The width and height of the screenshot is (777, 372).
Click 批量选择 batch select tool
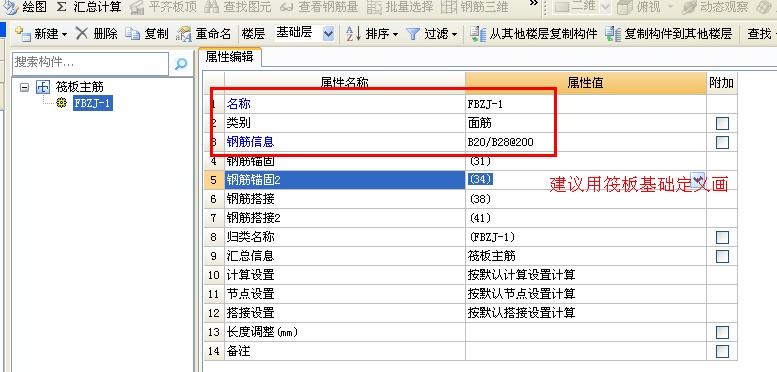(x=401, y=6)
